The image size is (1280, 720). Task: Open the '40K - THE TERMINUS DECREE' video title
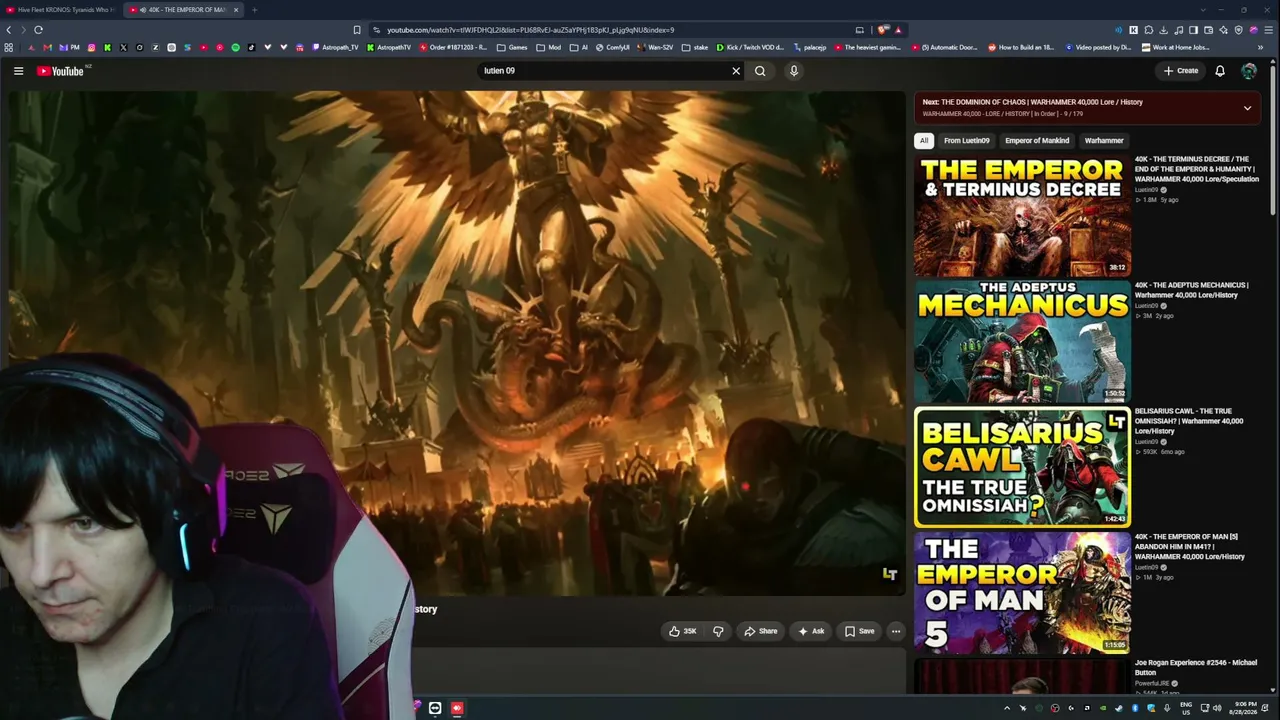point(1196,169)
